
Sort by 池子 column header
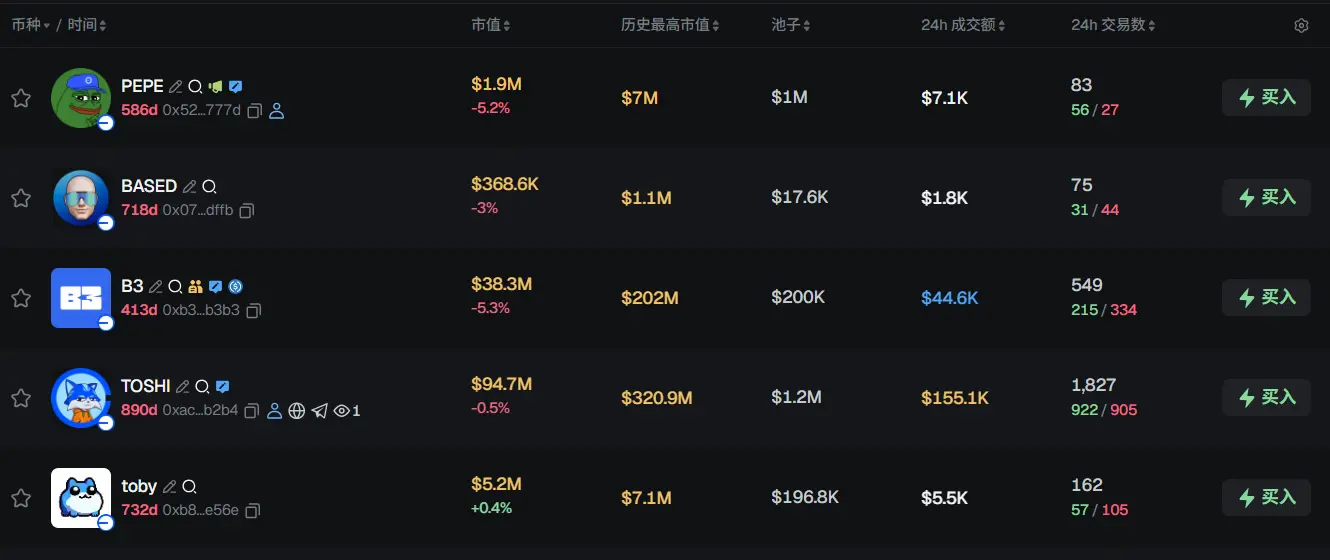791,25
